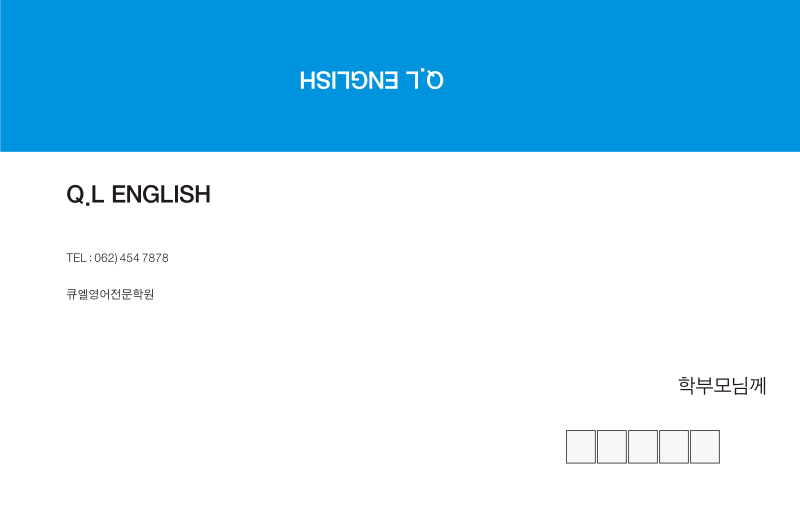Click the TEL label
Viewport: 800px width, 527px height.
(76, 258)
